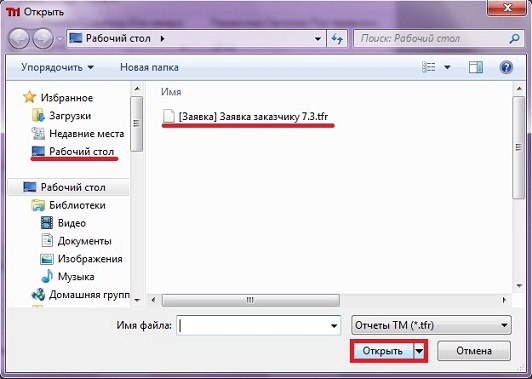
Task: Click the horizontal scrollbar right arrow
Action: click(x=505, y=300)
